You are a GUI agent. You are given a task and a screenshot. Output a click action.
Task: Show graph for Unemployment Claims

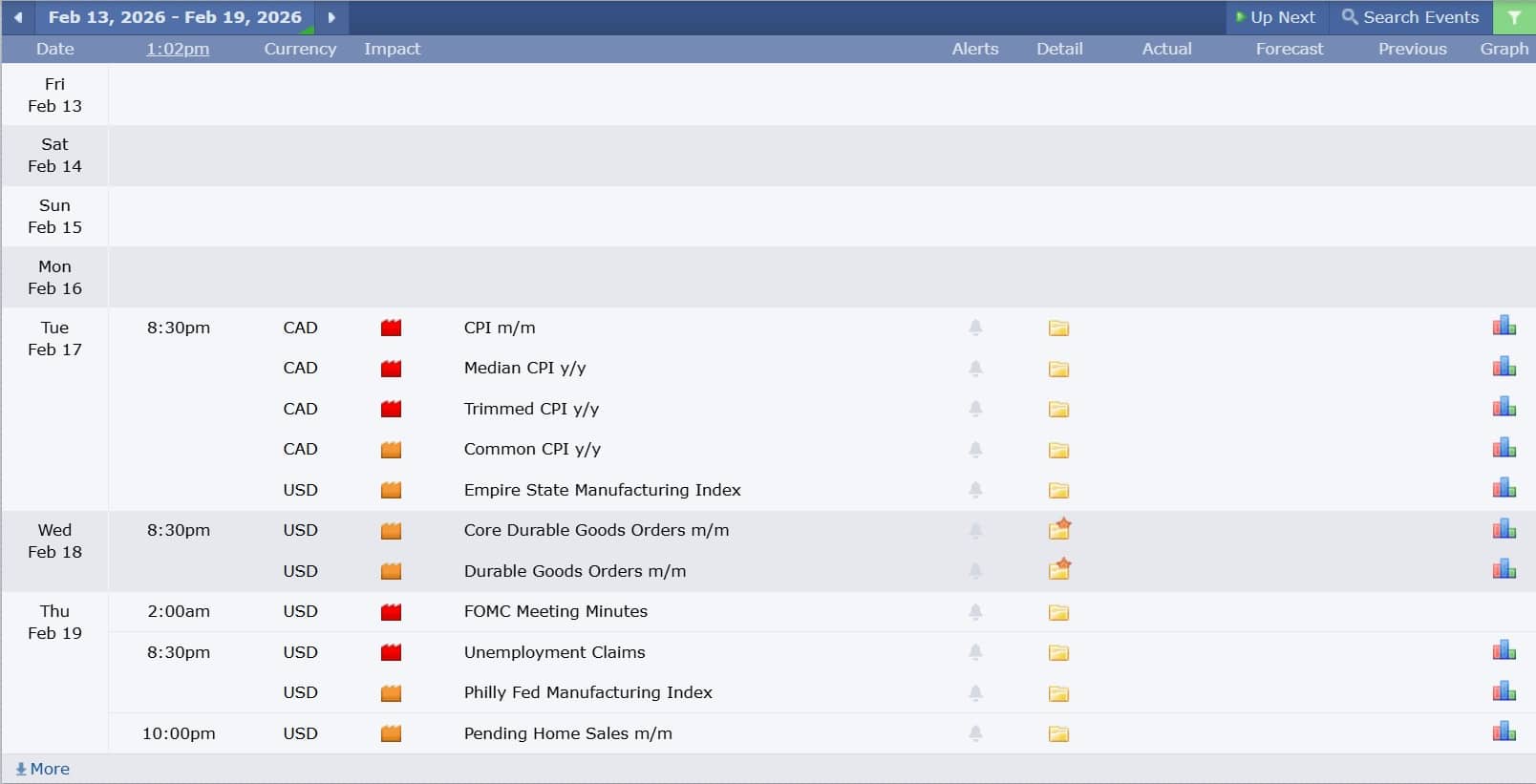pyautogui.click(x=1504, y=651)
